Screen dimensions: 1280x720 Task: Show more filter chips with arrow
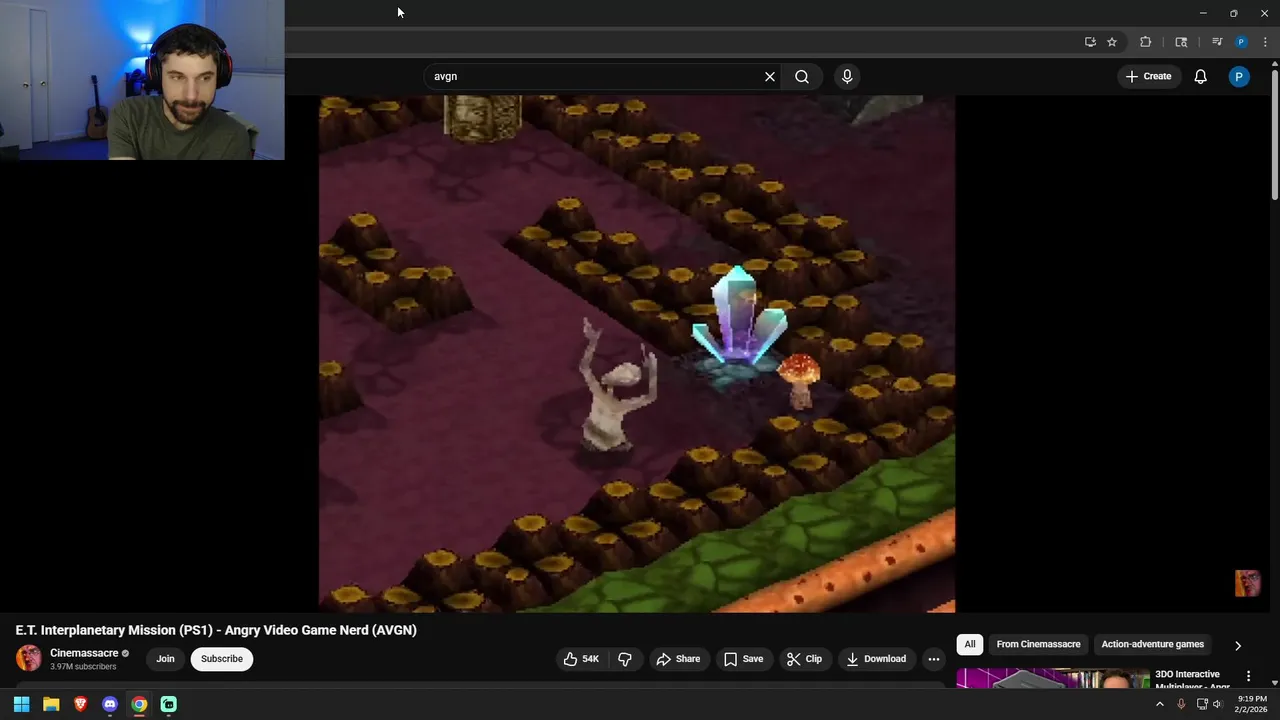[1238, 645]
